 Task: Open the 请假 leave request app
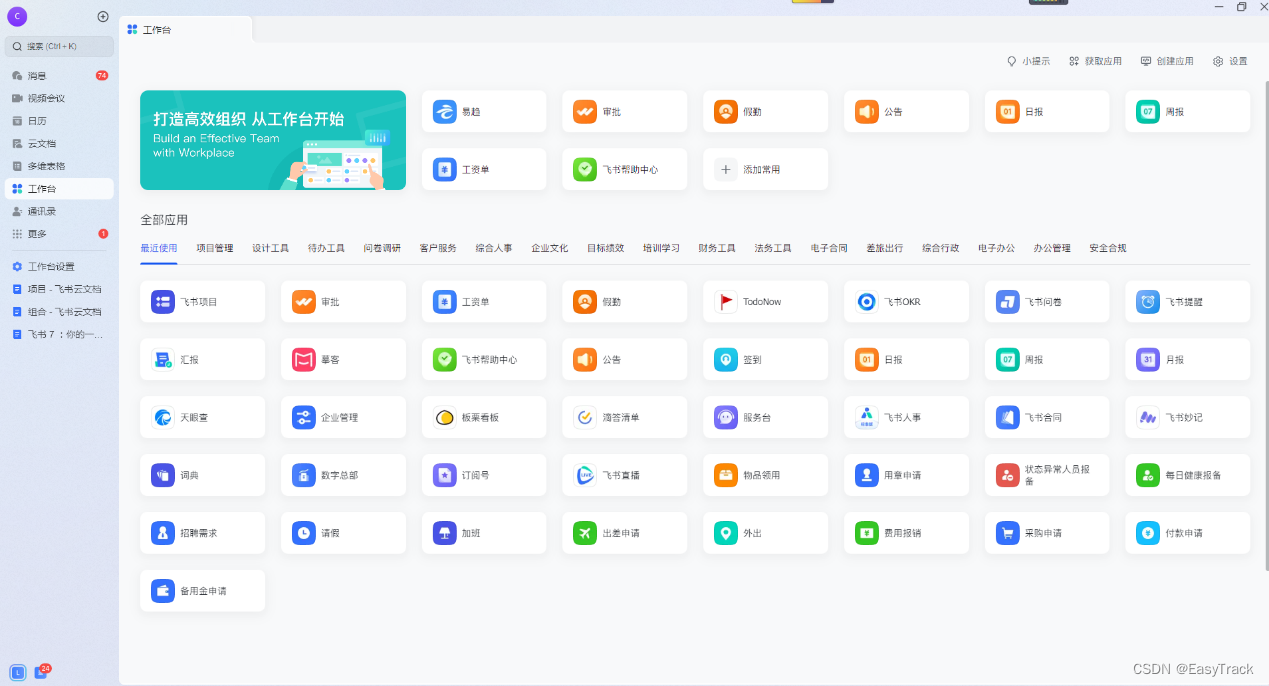click(343, 533)
